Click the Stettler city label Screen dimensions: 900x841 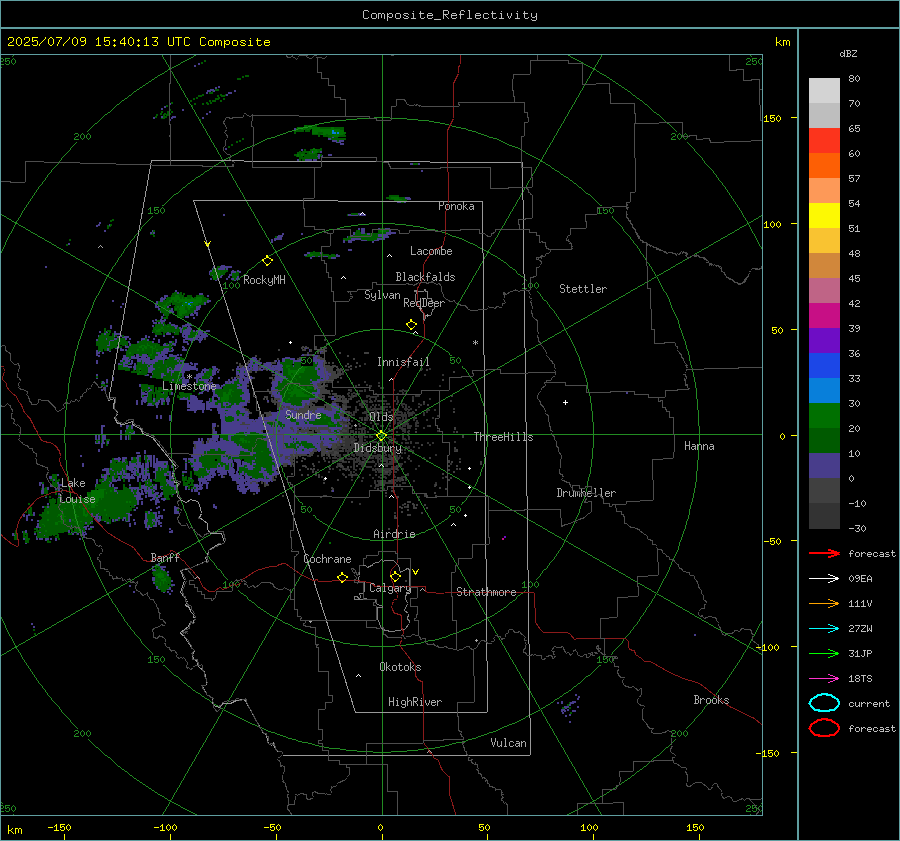[x=583, y=289]
